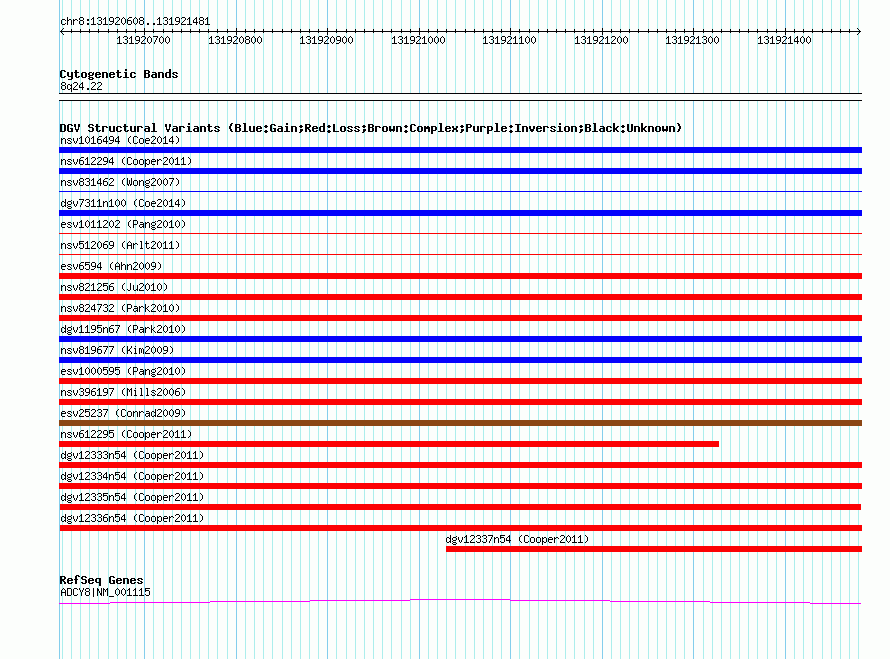Click ruler coordinate 131920800
890x659 pixels.
pos(235,40)
